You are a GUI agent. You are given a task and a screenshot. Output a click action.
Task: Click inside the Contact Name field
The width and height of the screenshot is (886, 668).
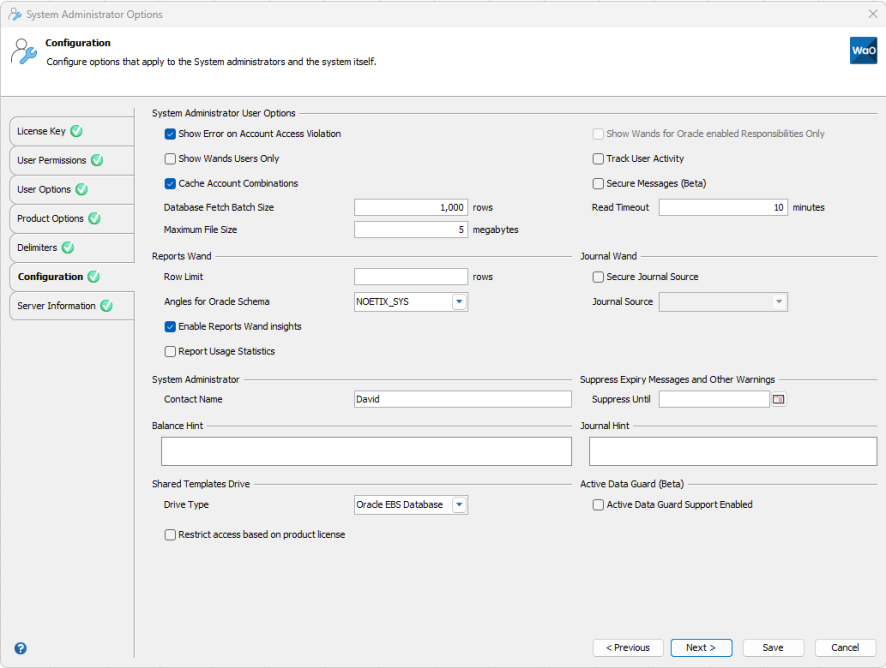coord(462,398)
